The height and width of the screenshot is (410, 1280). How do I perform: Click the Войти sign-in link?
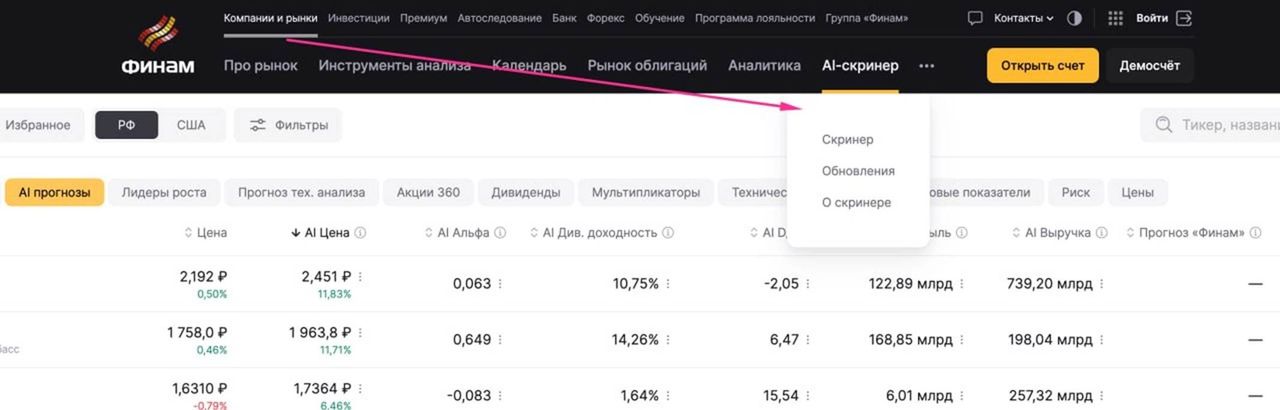click(x=1152, y=18)
